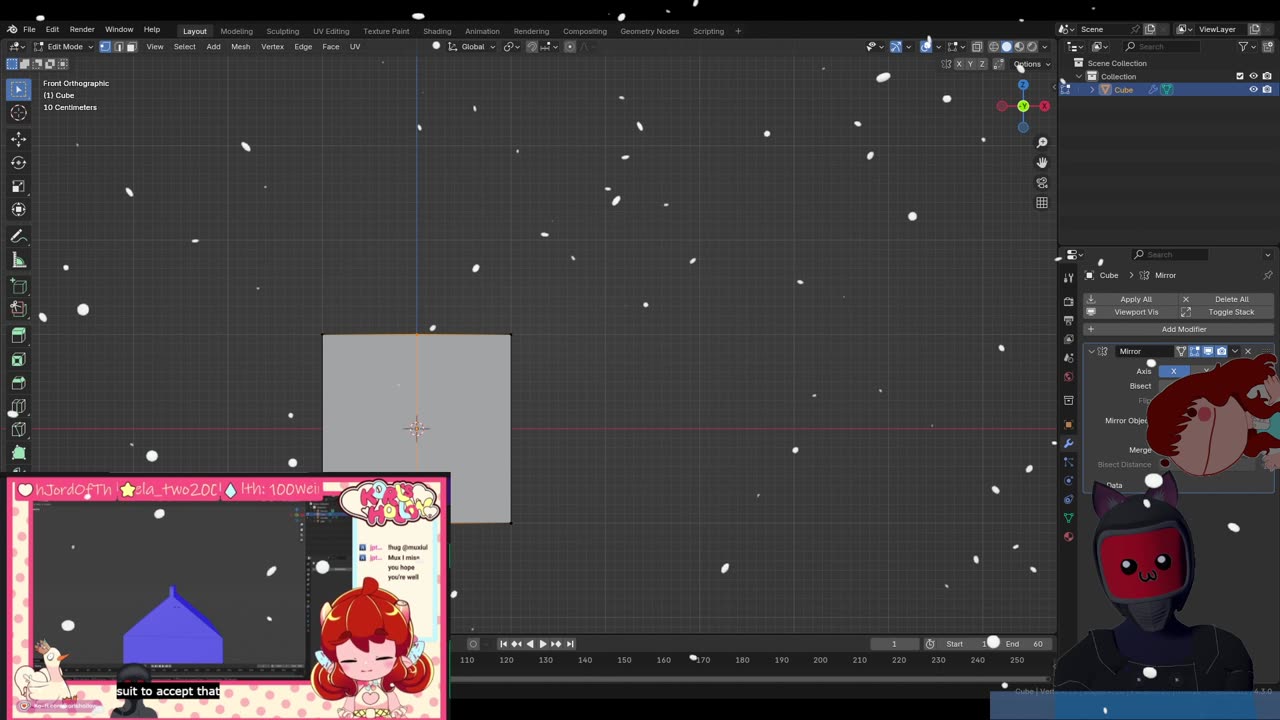Collapse Collection in the outliner
The width and height of the screenshot is (1280, 720).
point(1079,76)
